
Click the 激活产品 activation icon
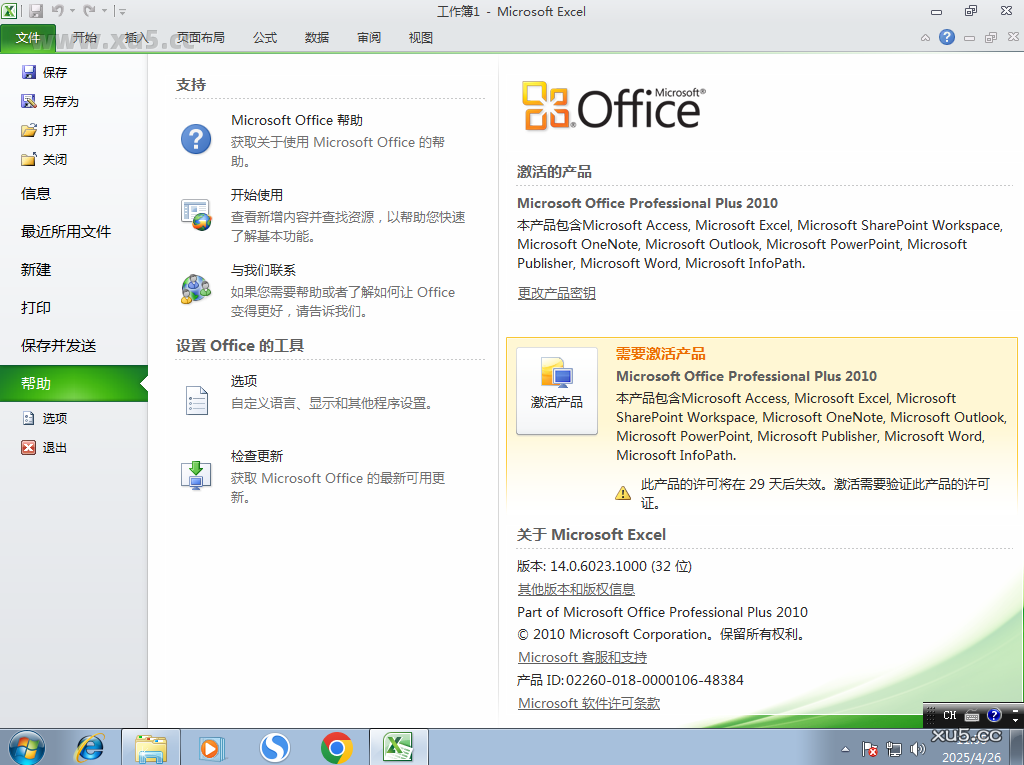tap(556, 391)
